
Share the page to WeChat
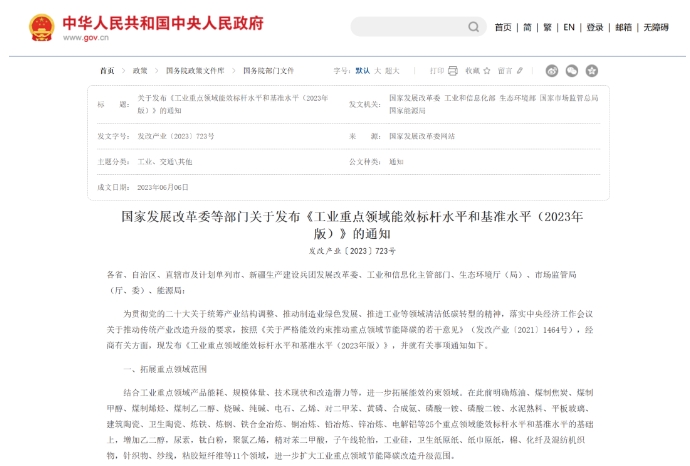click(572, 71)
